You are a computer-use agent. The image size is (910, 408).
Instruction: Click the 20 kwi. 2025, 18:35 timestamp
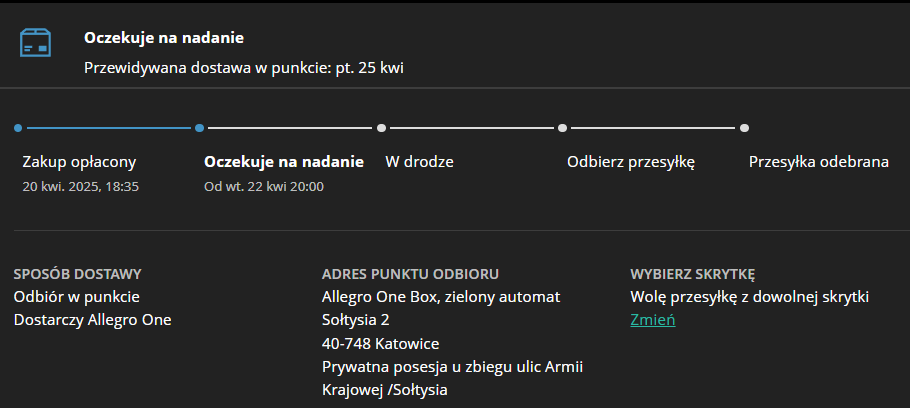click(x=80, y=186)
